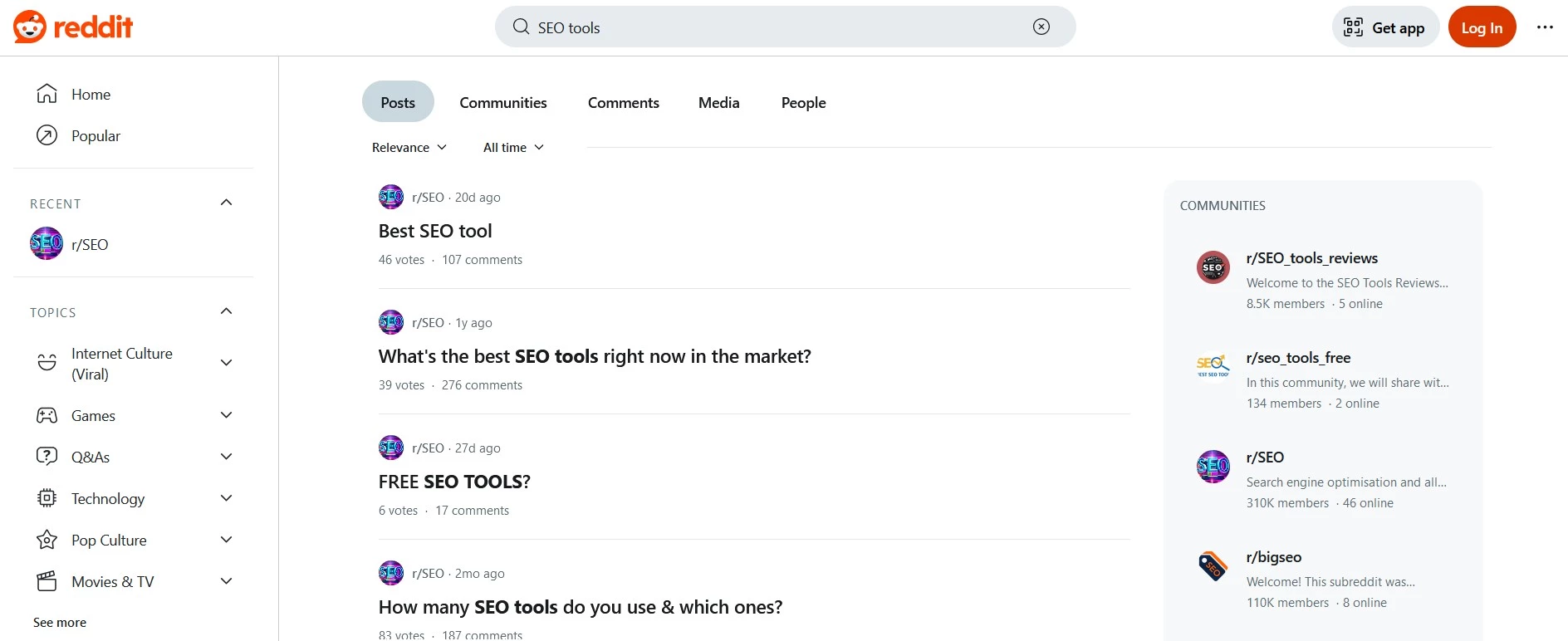Click the Log In button
The width and height of the screenshot is (1568, 641).
coord(1482,27)
